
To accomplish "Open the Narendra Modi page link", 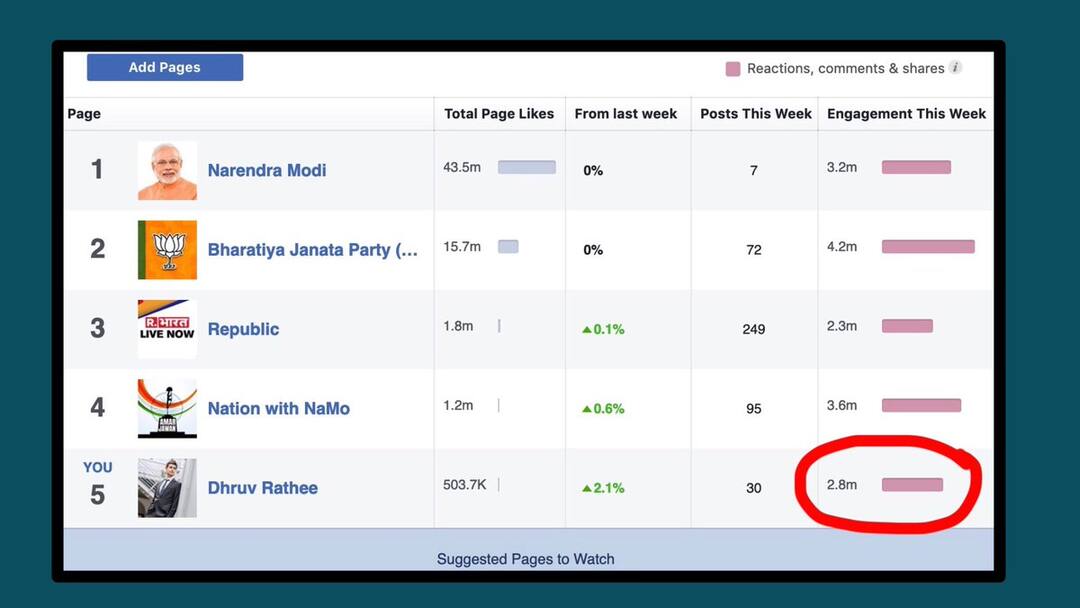I will [267, 170].
